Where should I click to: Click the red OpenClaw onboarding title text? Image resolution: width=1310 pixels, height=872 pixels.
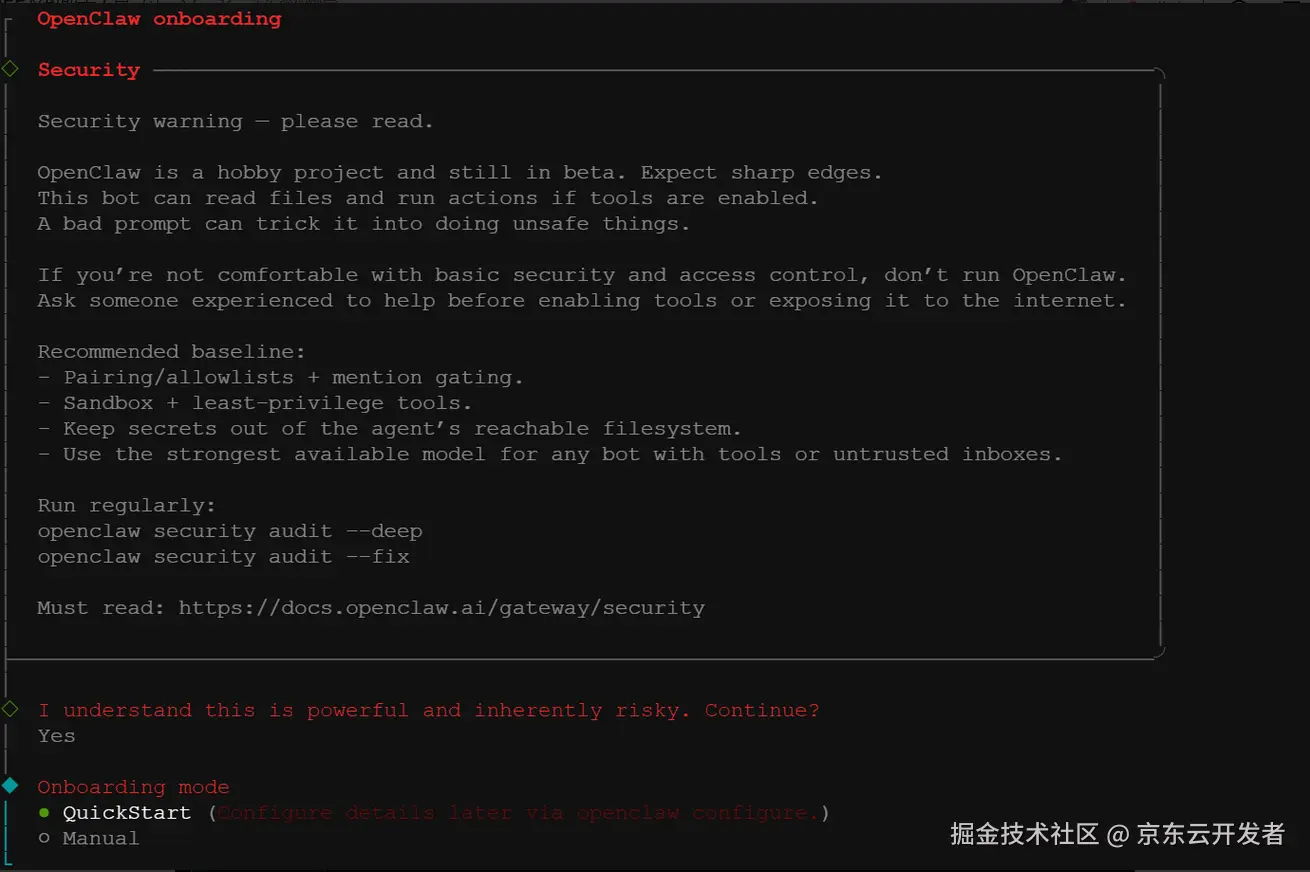pyautogui.click(x=159, y=18)
